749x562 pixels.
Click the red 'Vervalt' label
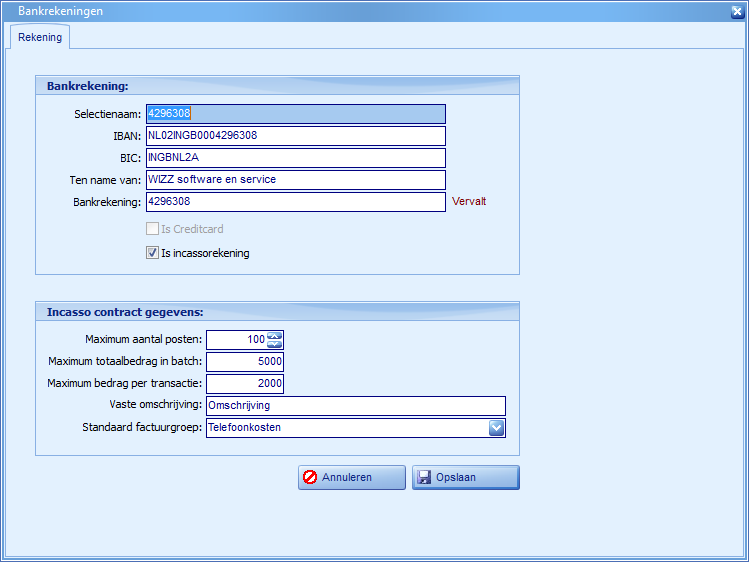pyautogui.click(x=469, y=201)
